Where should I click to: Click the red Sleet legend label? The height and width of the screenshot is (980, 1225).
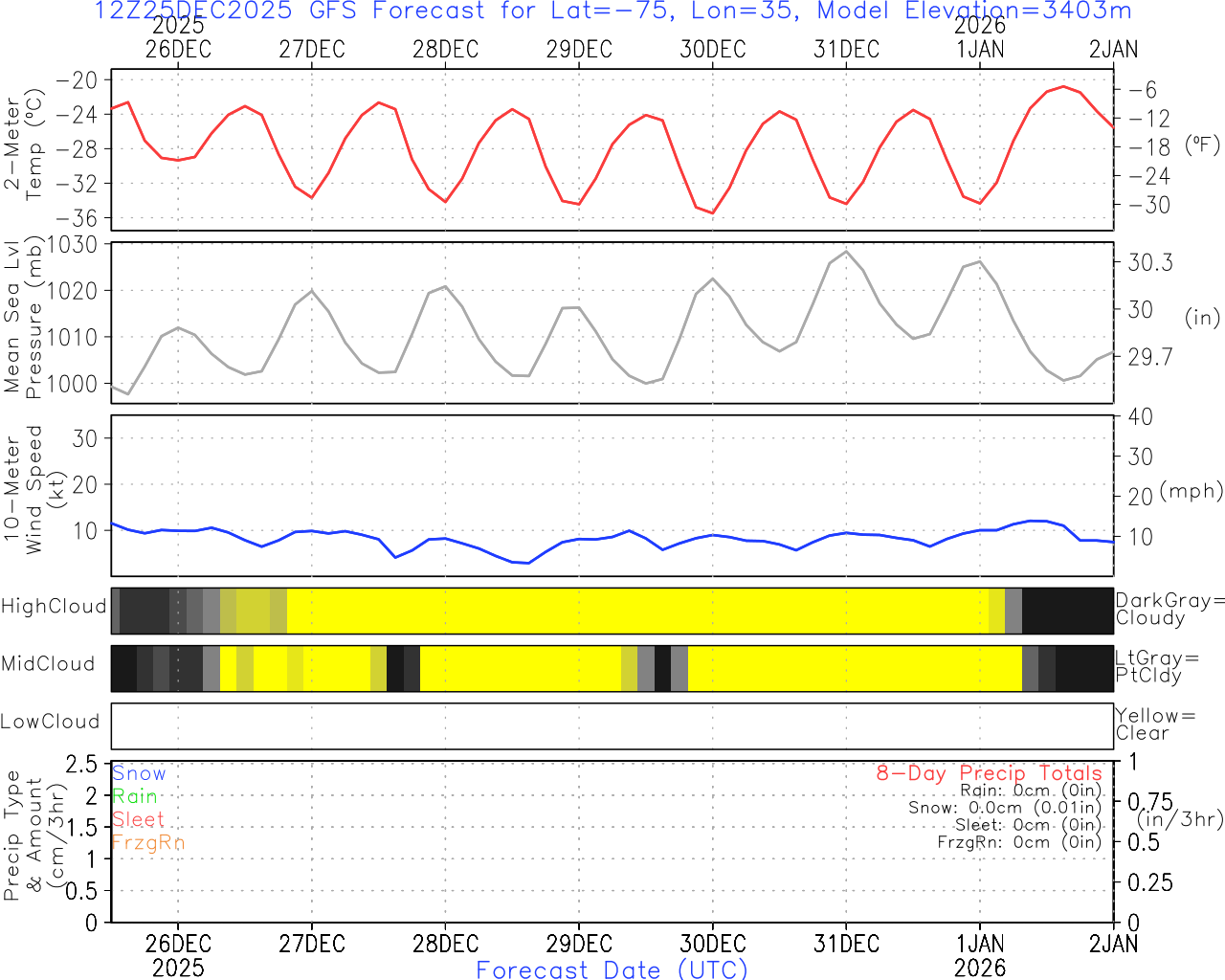(x=138, y=819)
